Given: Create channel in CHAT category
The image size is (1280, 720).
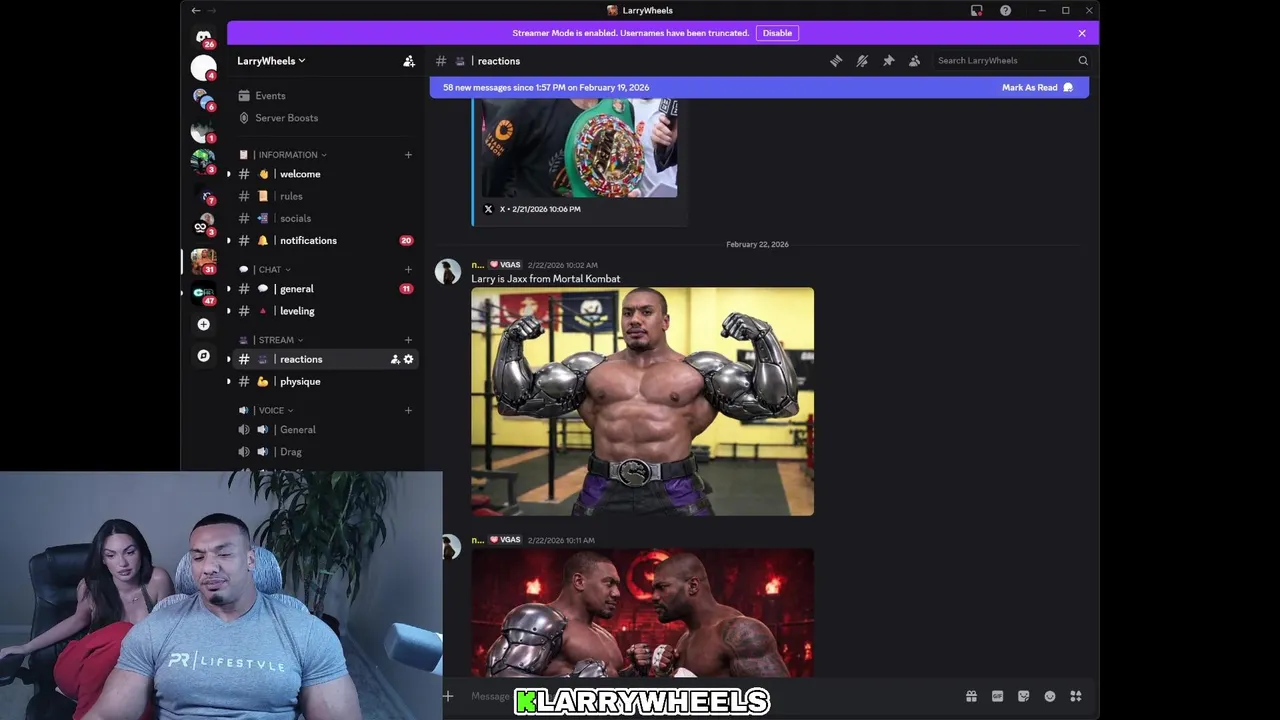Looking at the screenshot, I should point(408,269).
